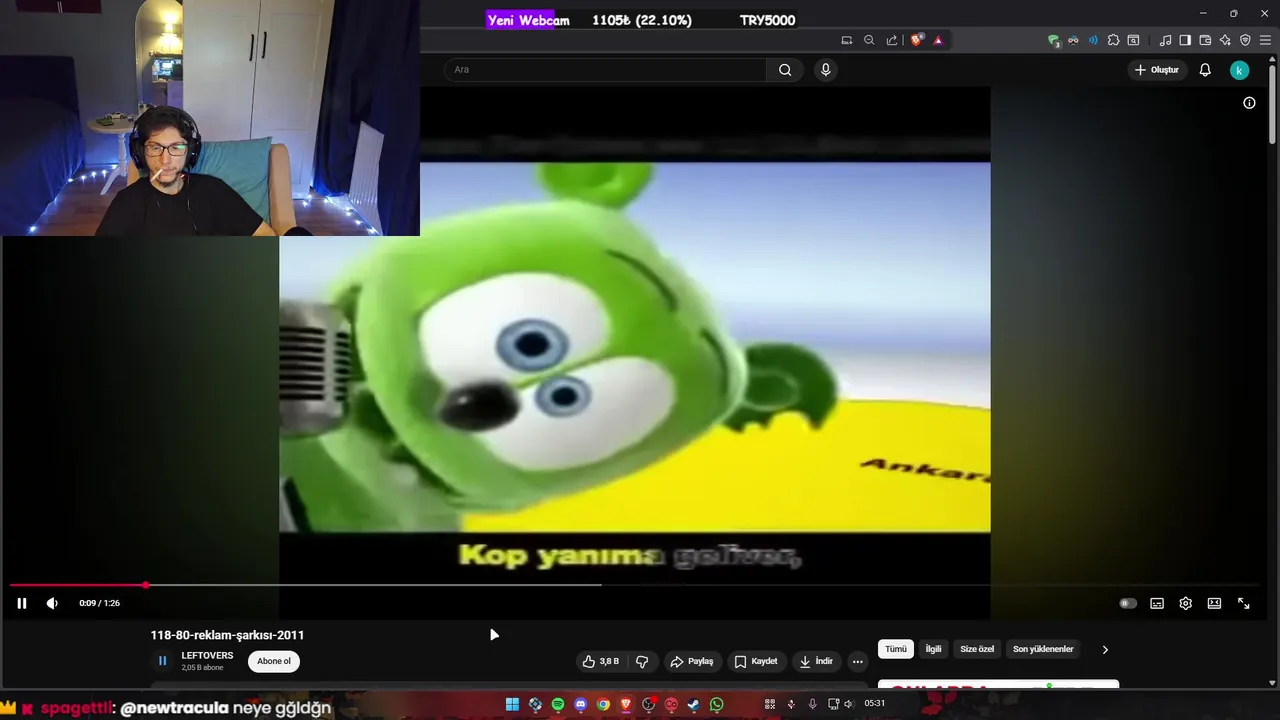
Task: Start voice search with microphone
Action: pyautogui.click(x=825, y=70)
